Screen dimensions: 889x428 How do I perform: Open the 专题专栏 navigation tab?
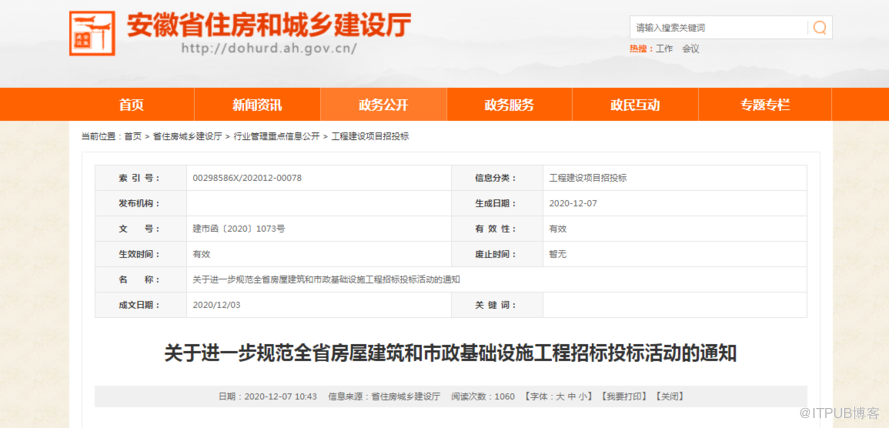tap(765, 105)
